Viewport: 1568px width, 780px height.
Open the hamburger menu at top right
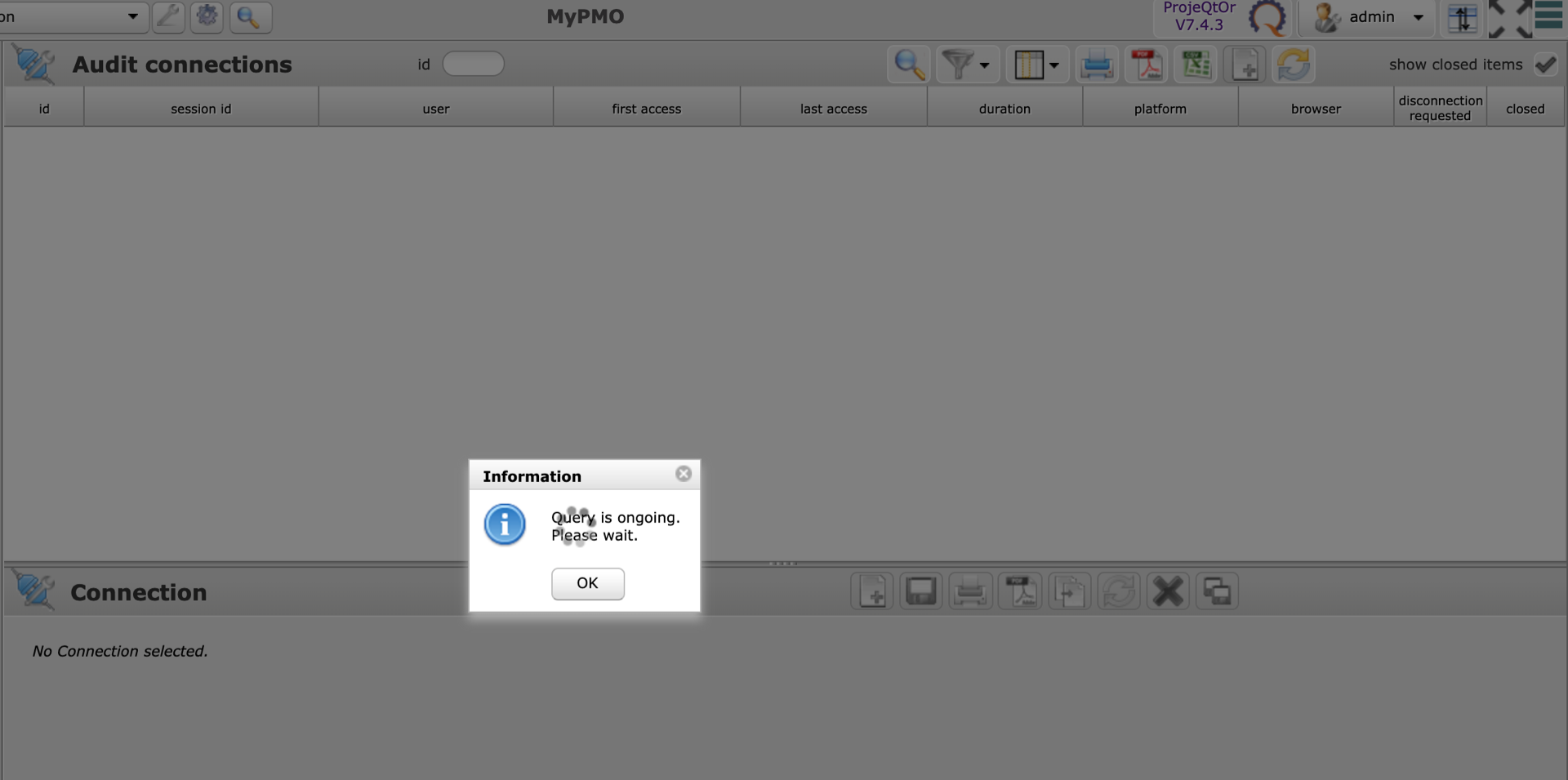[x=1548, y=16]
